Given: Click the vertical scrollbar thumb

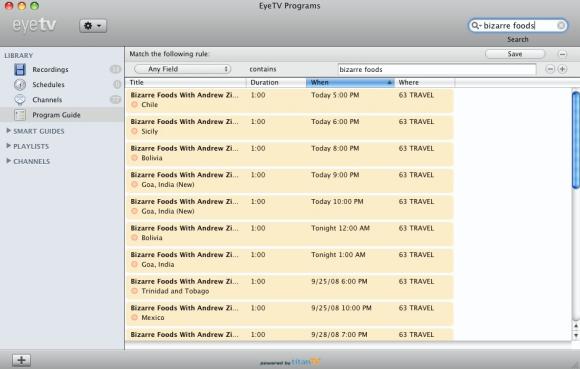Looking at the screenshot, I should [x=576, y=140].
